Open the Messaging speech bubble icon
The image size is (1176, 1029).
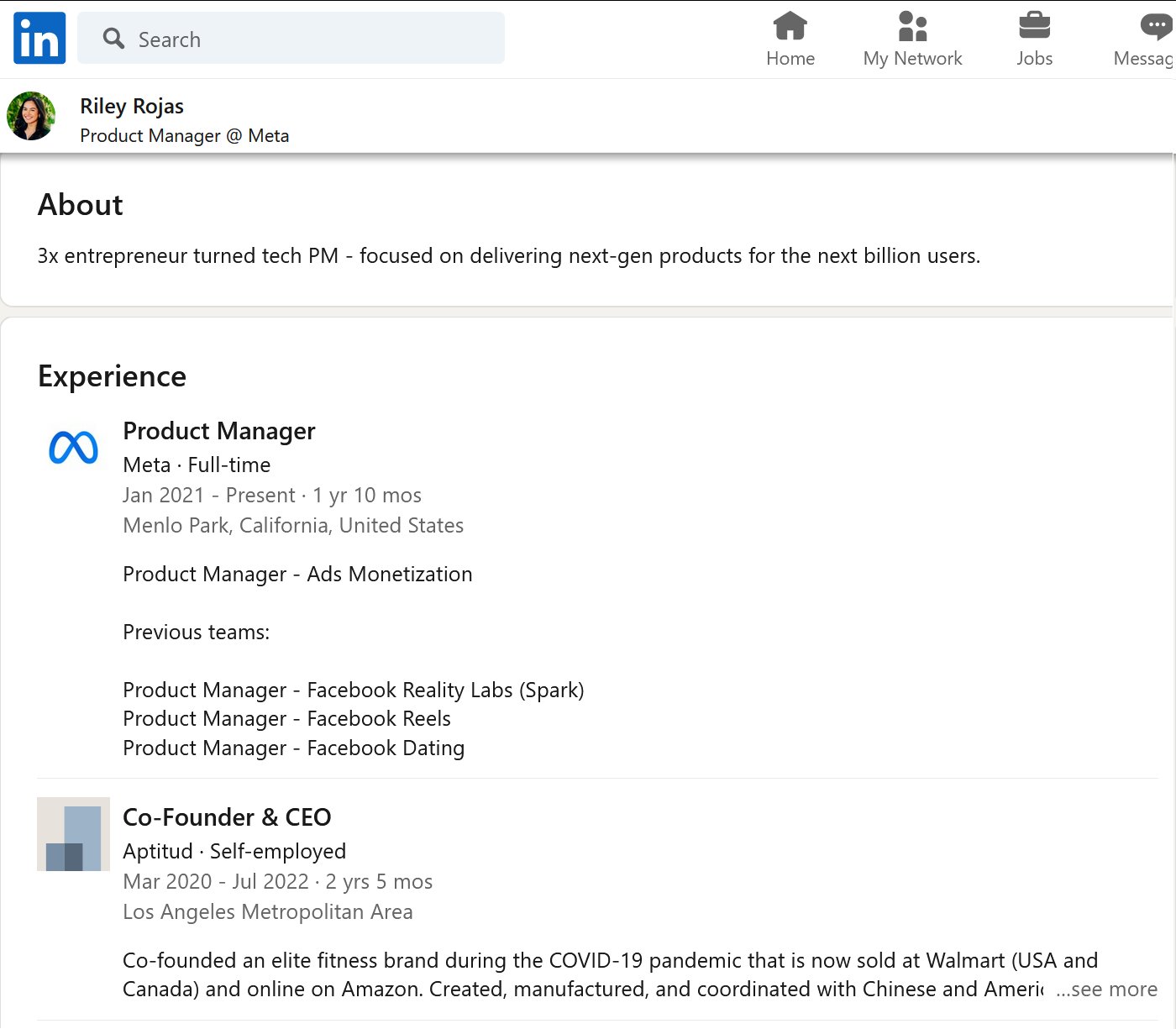1158,26
